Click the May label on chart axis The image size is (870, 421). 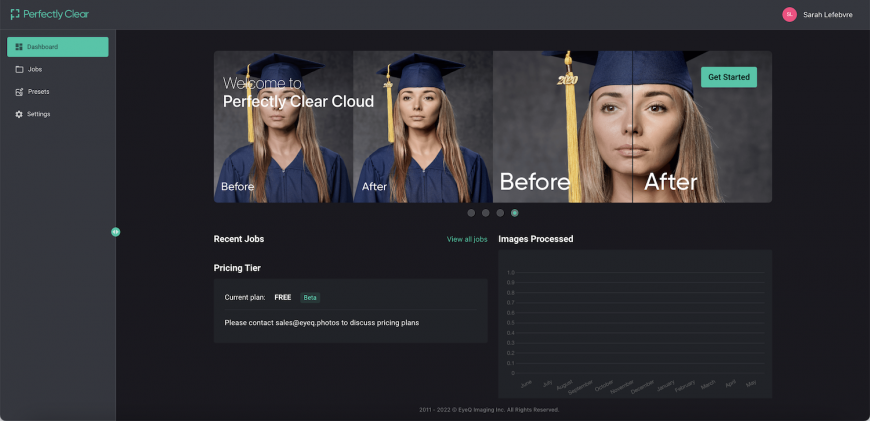(x=751, y=383)
